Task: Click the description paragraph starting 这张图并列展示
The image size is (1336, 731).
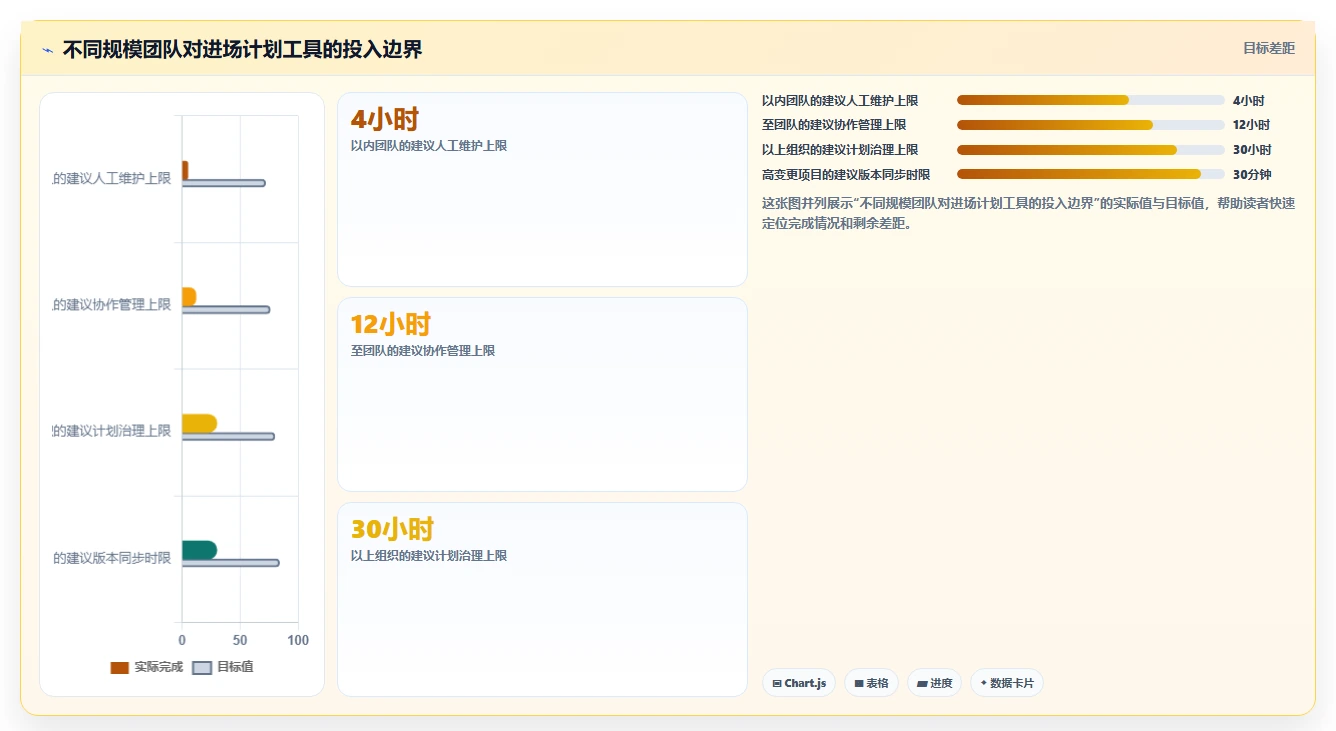Action: tap(1028, 213)
